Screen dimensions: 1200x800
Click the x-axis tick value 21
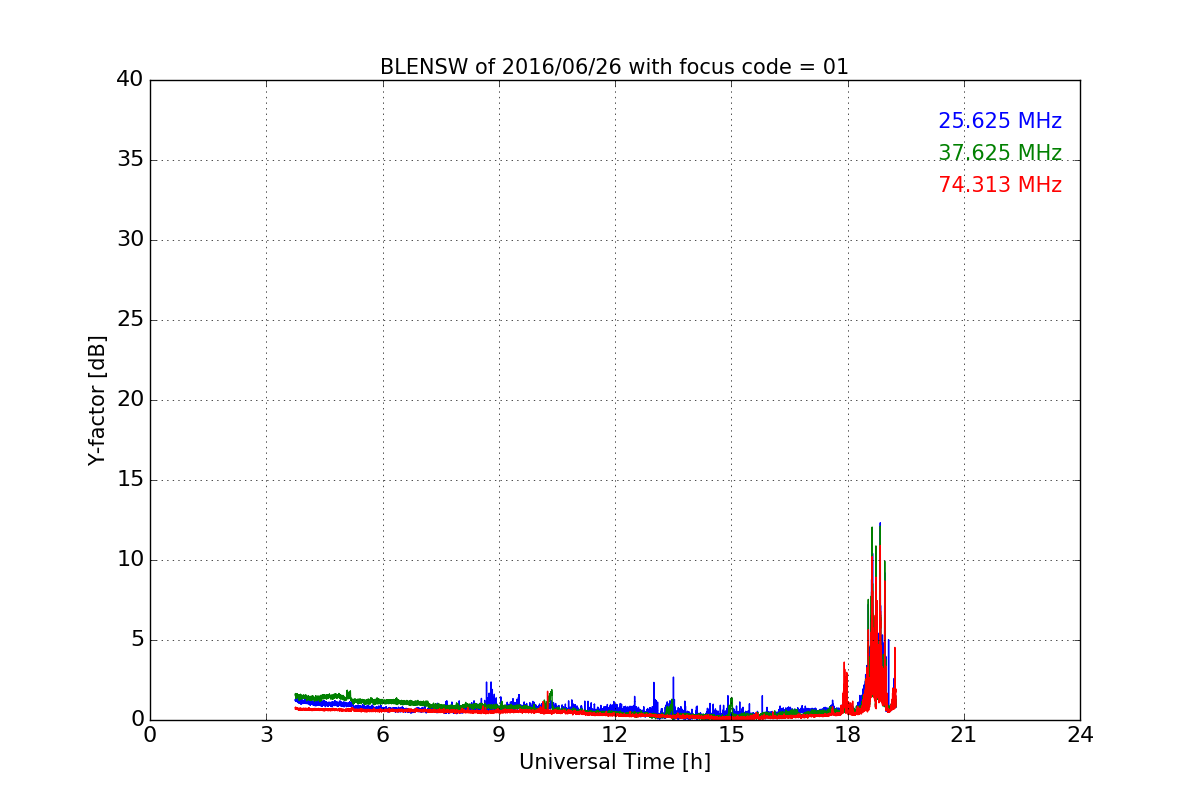[x=964, y=735]
